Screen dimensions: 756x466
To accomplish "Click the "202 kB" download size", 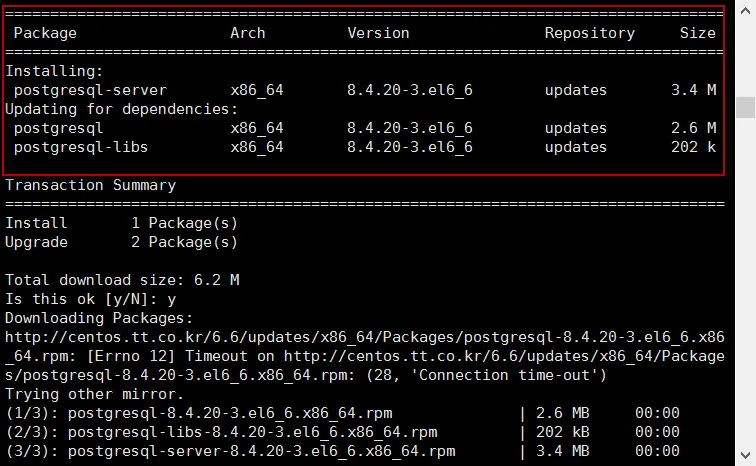I will [563, 432].
